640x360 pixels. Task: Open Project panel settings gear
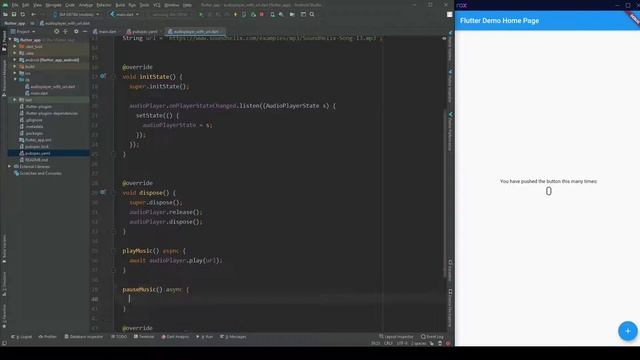pos(76,31)
